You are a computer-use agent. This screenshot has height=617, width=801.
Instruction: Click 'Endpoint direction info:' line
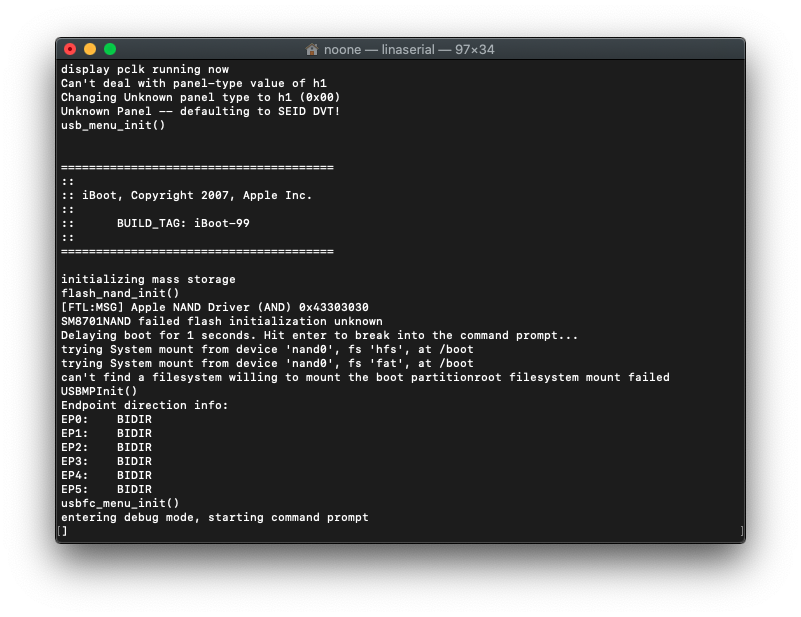tap(145, 405)
